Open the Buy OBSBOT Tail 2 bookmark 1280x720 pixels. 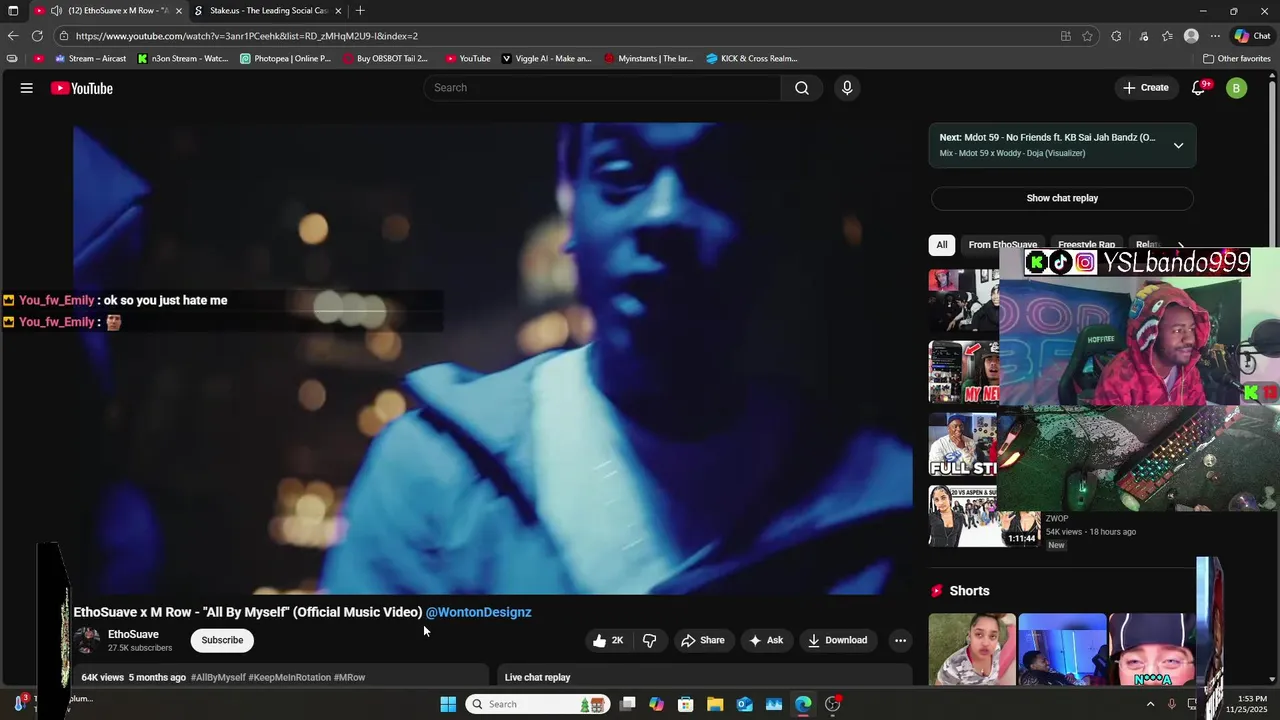click(386, 58)
